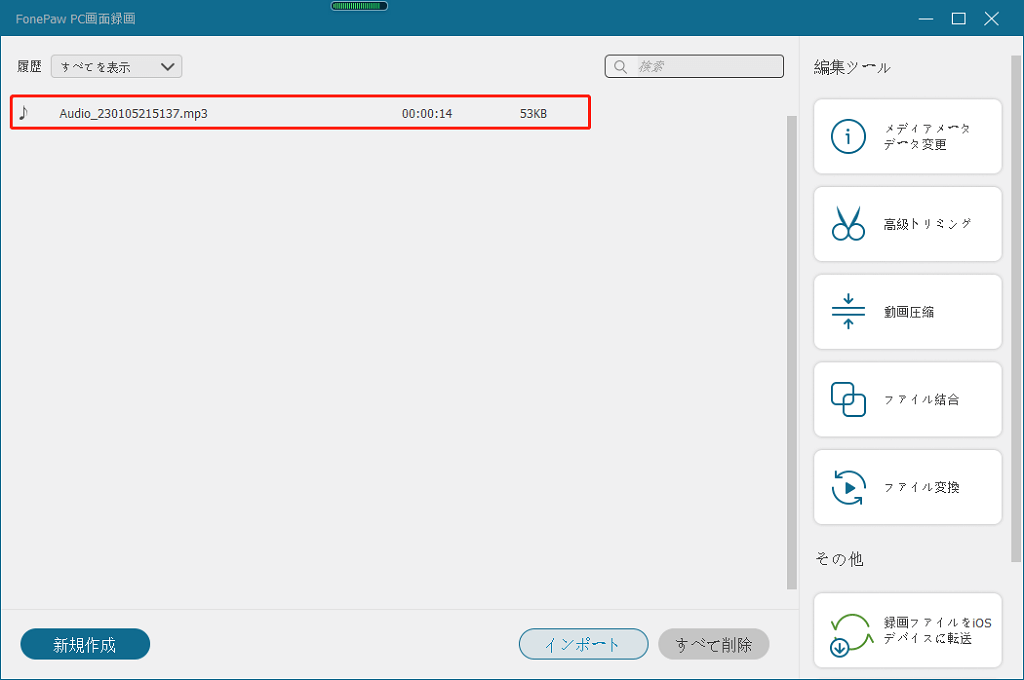Open the 動画圧縮 tool card
1024x680 pixels.
pyautogui.click(x=907, y=312)
